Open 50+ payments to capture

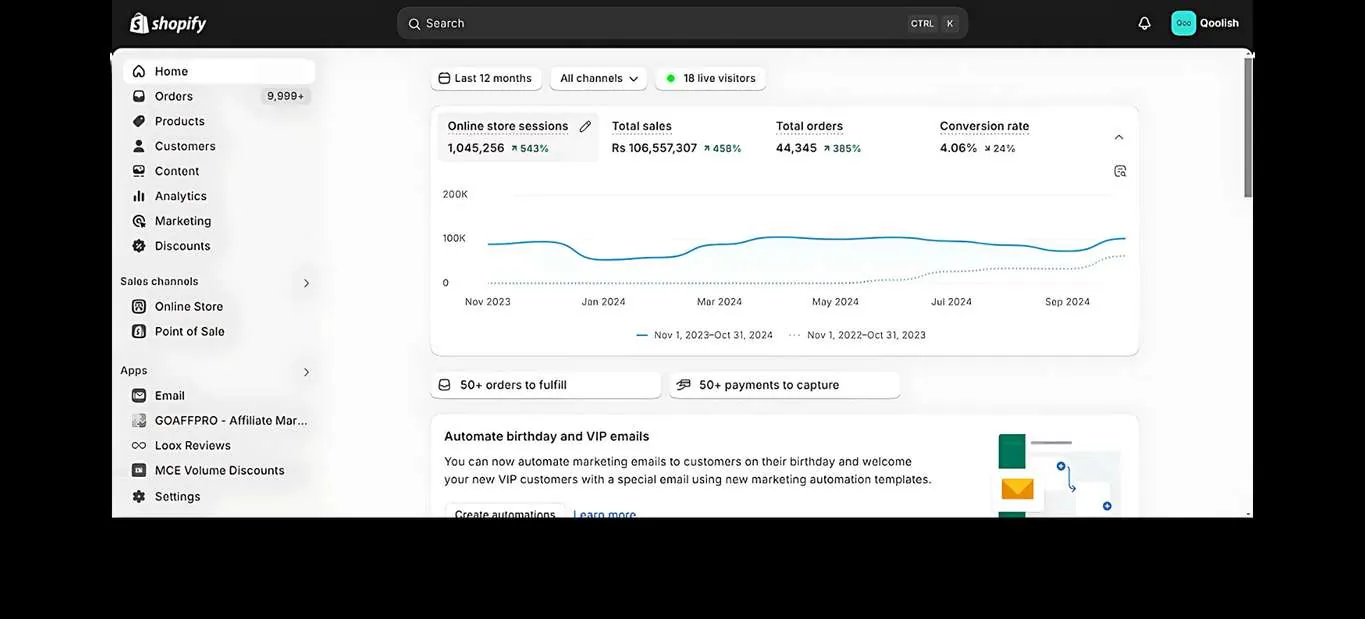[x=785, y=385]
